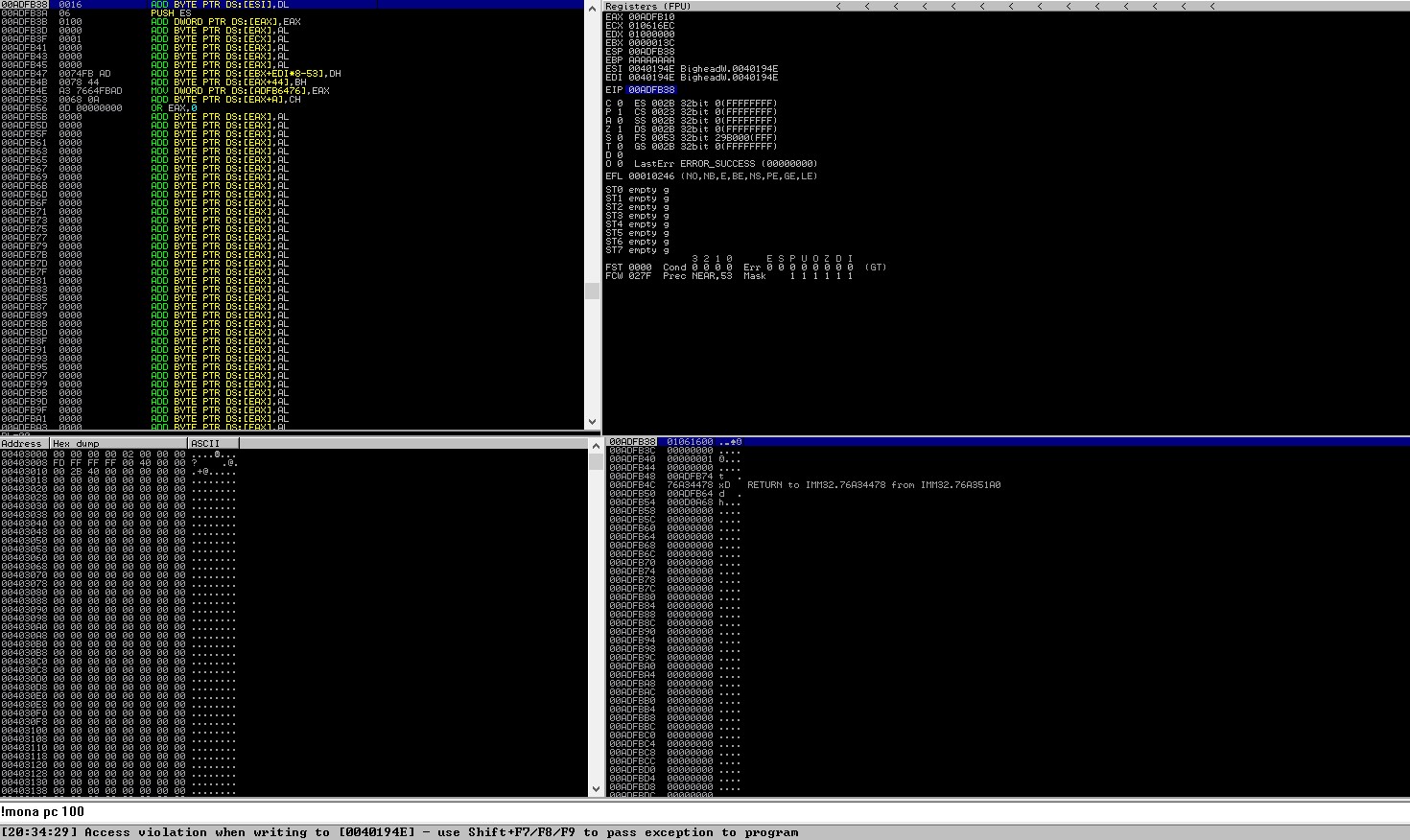Select stack entry 00ADFB40 with value 00000001
The image size is (1410, 840).
pos(1007,459)
